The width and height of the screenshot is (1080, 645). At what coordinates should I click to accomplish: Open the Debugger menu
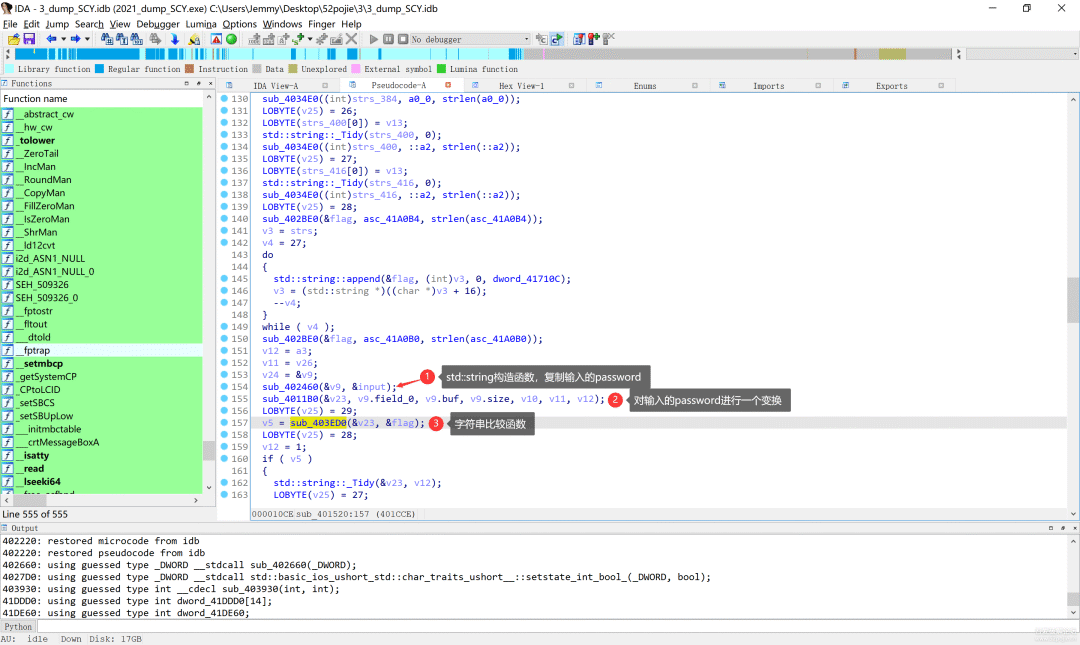point(158,24)
